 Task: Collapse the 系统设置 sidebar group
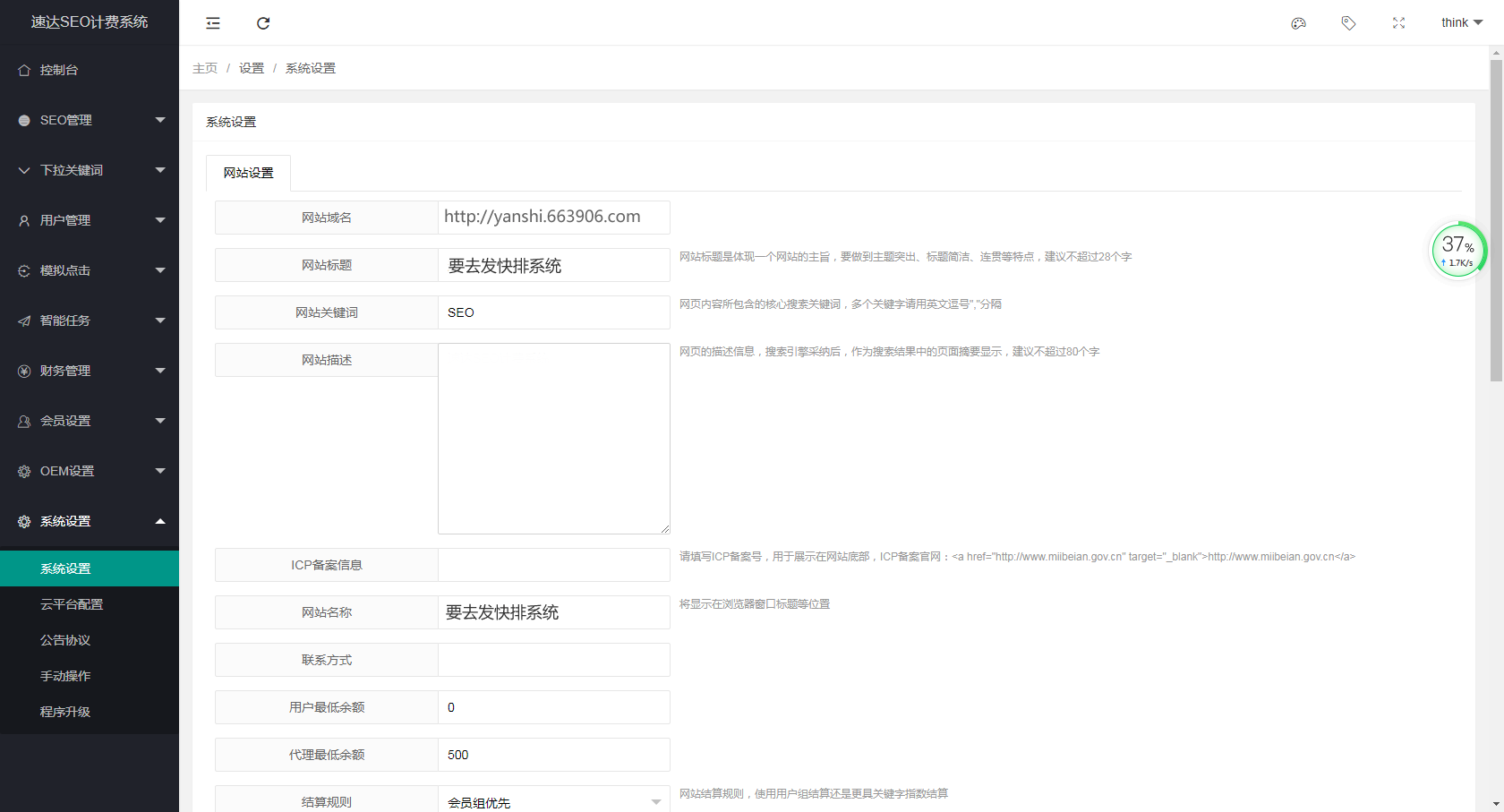coord(90,521)
